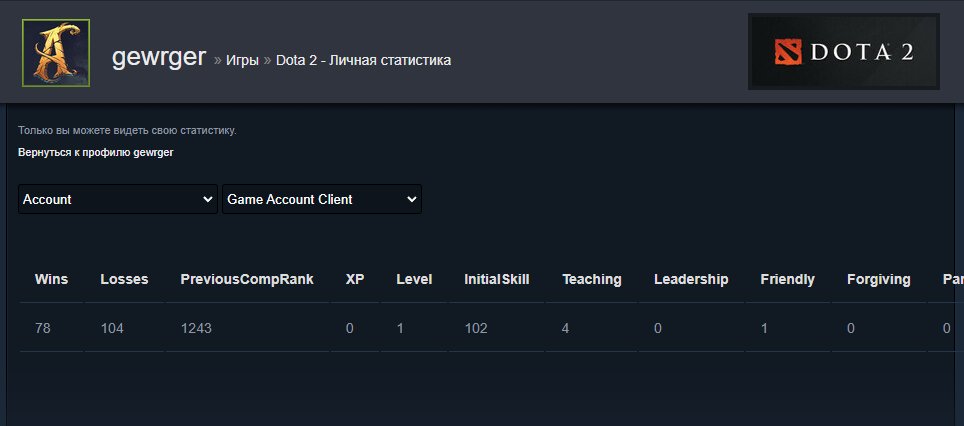Screen dimensions: 964x426
Task: Select the Losses value 104
Action: (x=112, y=328)
